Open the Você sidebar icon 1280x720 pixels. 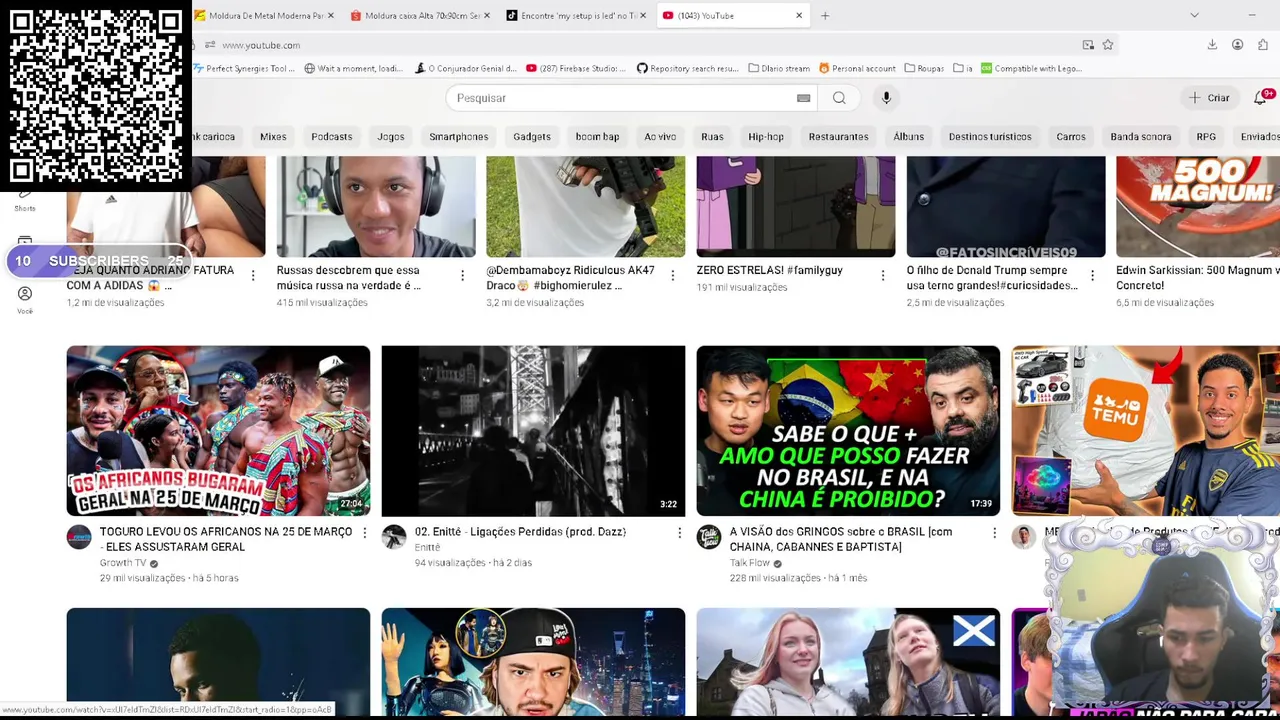(25, 299)
